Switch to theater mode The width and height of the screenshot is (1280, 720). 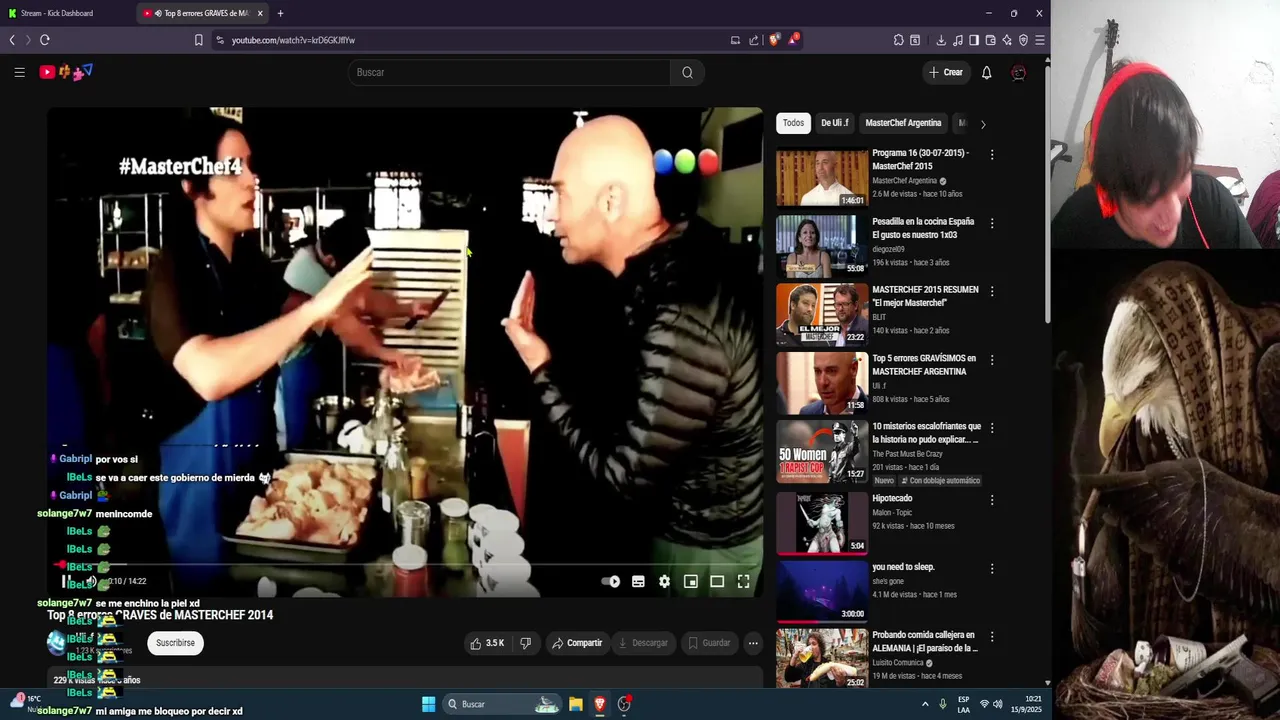[717, 581]
